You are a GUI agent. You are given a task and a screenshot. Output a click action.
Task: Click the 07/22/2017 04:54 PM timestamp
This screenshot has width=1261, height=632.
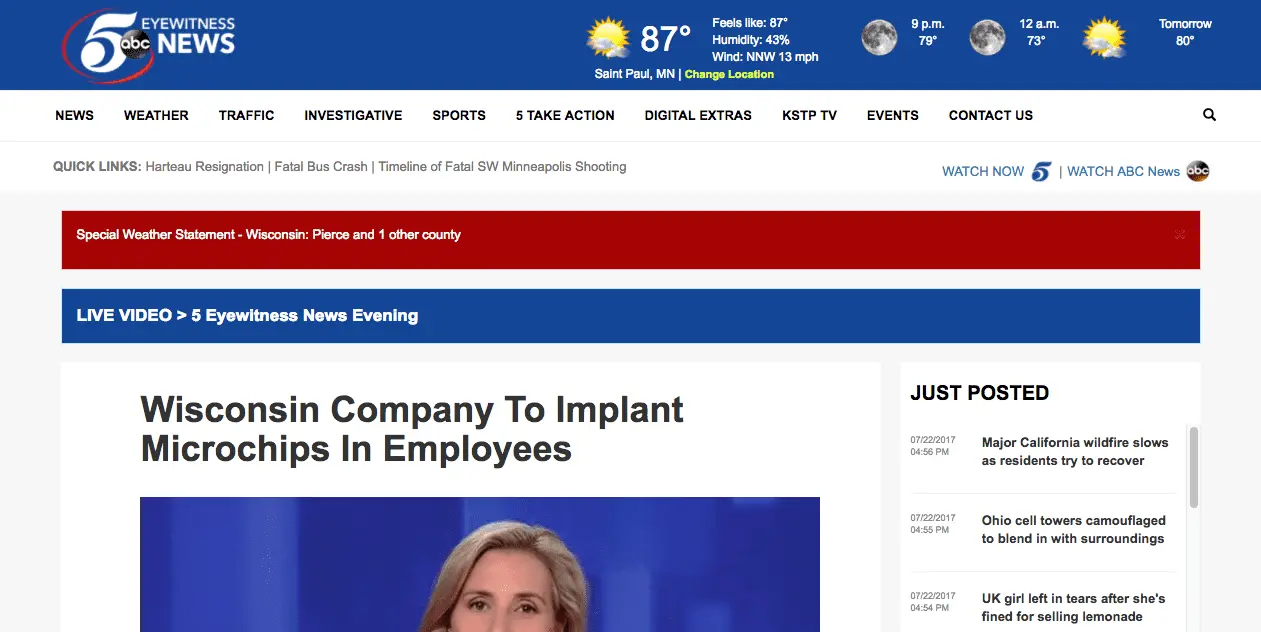933,602
